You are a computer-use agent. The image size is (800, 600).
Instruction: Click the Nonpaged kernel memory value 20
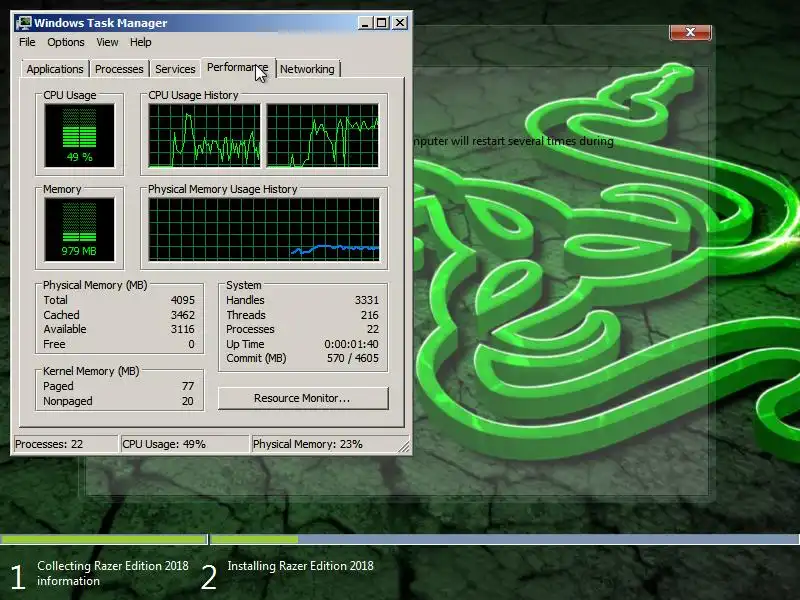point(188,401)
